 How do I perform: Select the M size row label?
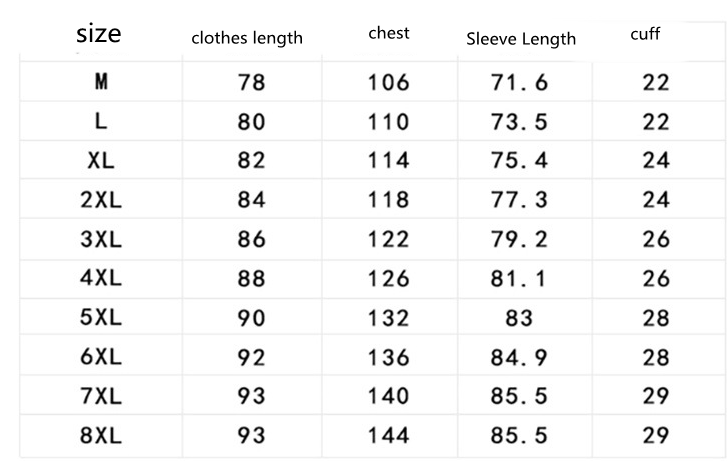[101, 83]
